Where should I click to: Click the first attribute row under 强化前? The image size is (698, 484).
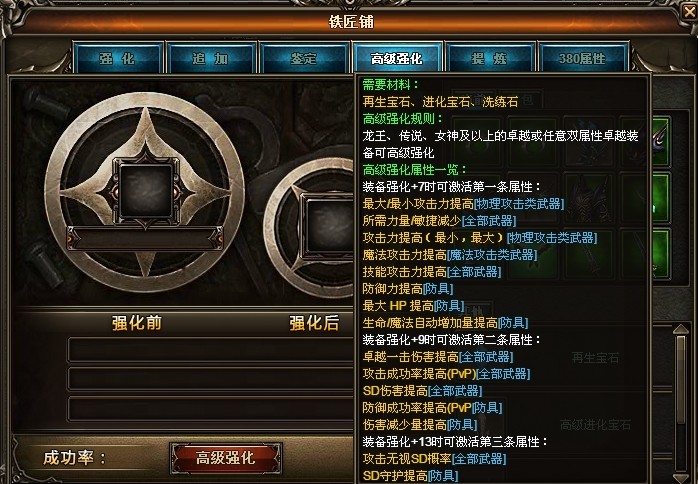coord(210,350)
